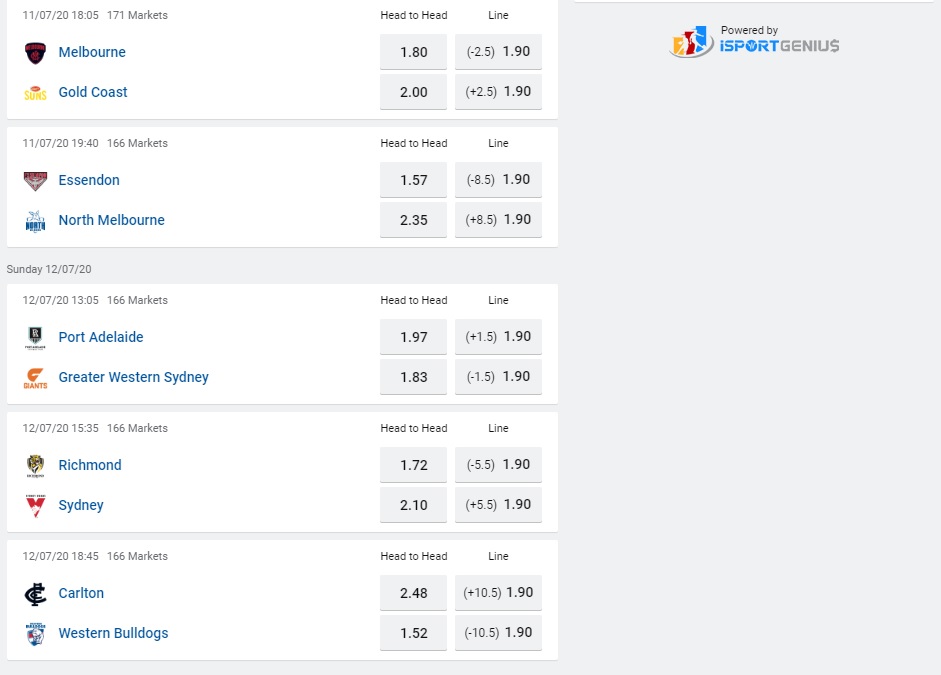Viewport: 941px width, 675px height.
Task: Open the North Melbourne team link
Action: (x=112, y=220)
